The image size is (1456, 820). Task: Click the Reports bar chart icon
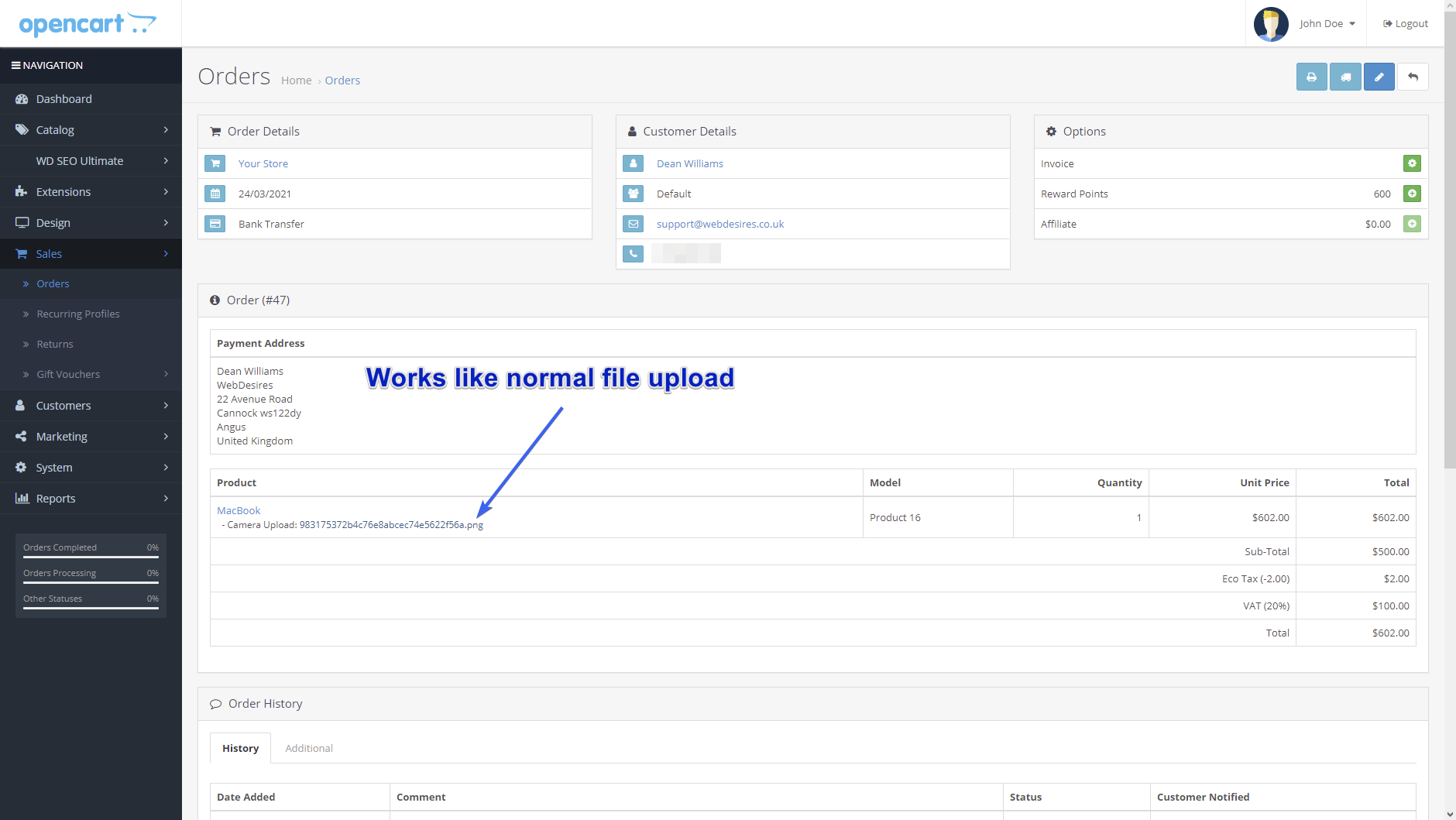pyautogui.click(x=22, y=499)
